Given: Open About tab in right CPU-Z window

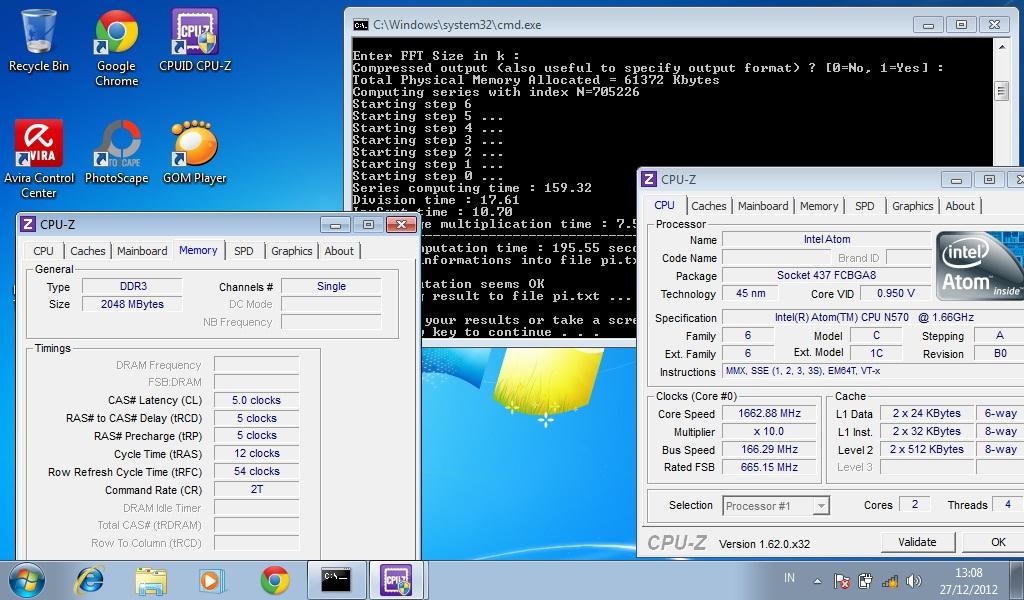Looking at the screenshot, I should pyautogui.click(x=960, y=206).
